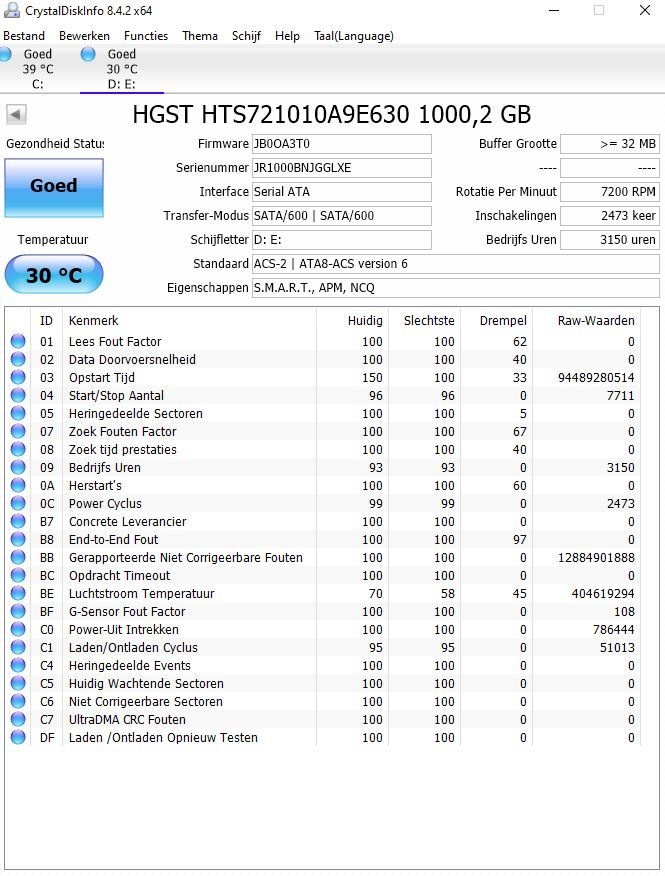Click the Buffer Grootte field >= 32 MB
Image resolution: width=665 pixels, height=876 pixels.
[x=610, y=144]
